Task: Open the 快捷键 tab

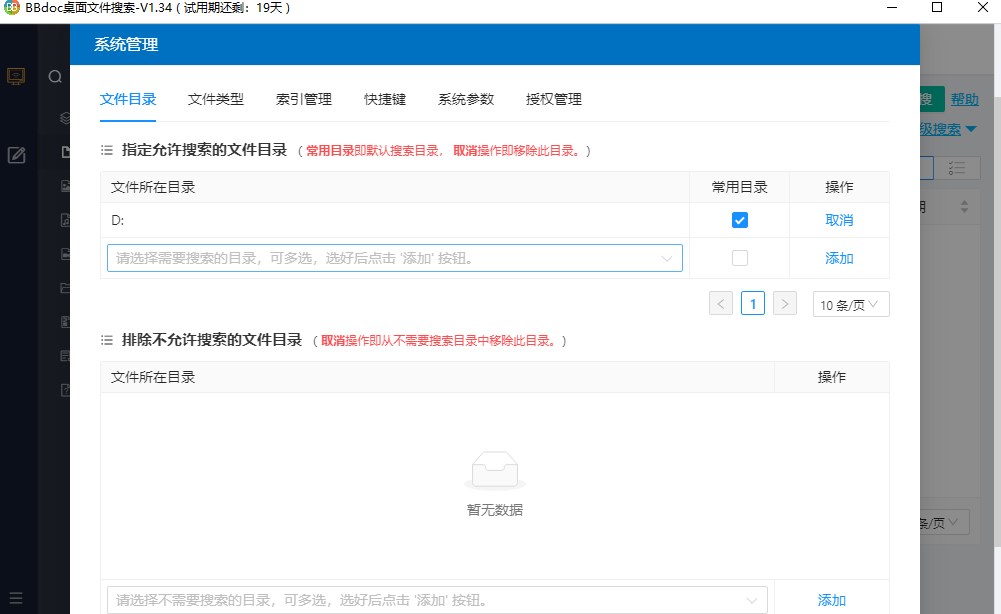Action: (x=384, y=99)
